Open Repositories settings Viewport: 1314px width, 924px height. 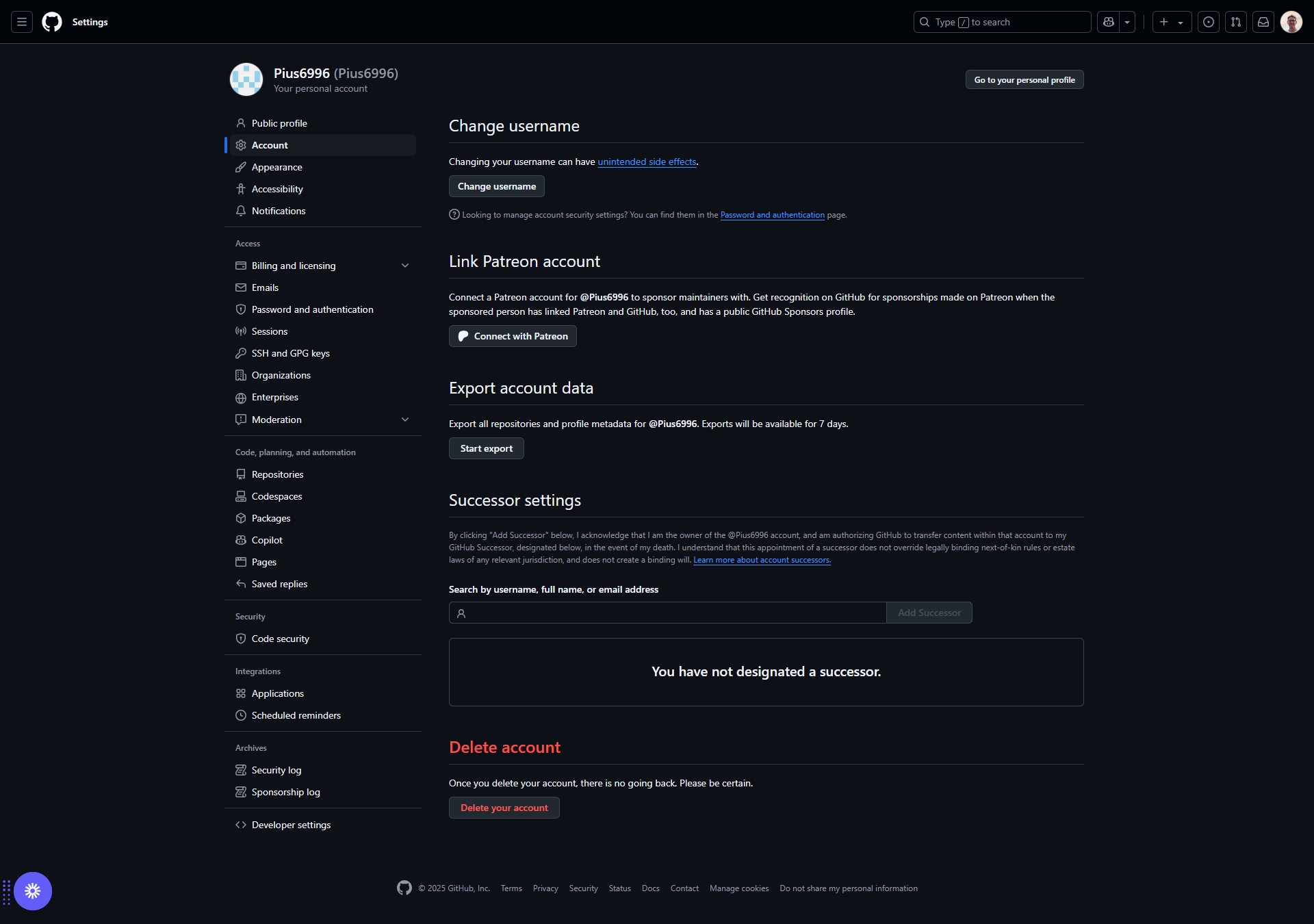click(x=323, y=474)
